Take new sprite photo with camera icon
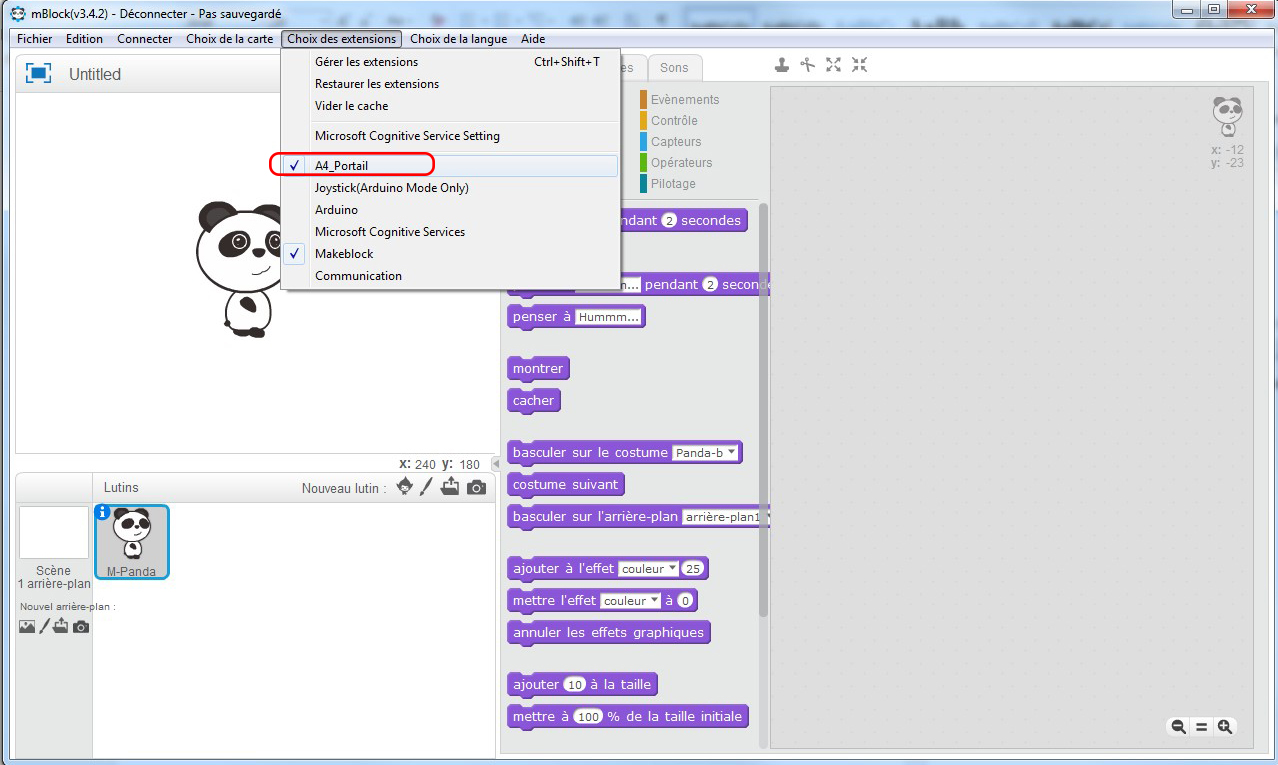 click(x=477, y=487)
